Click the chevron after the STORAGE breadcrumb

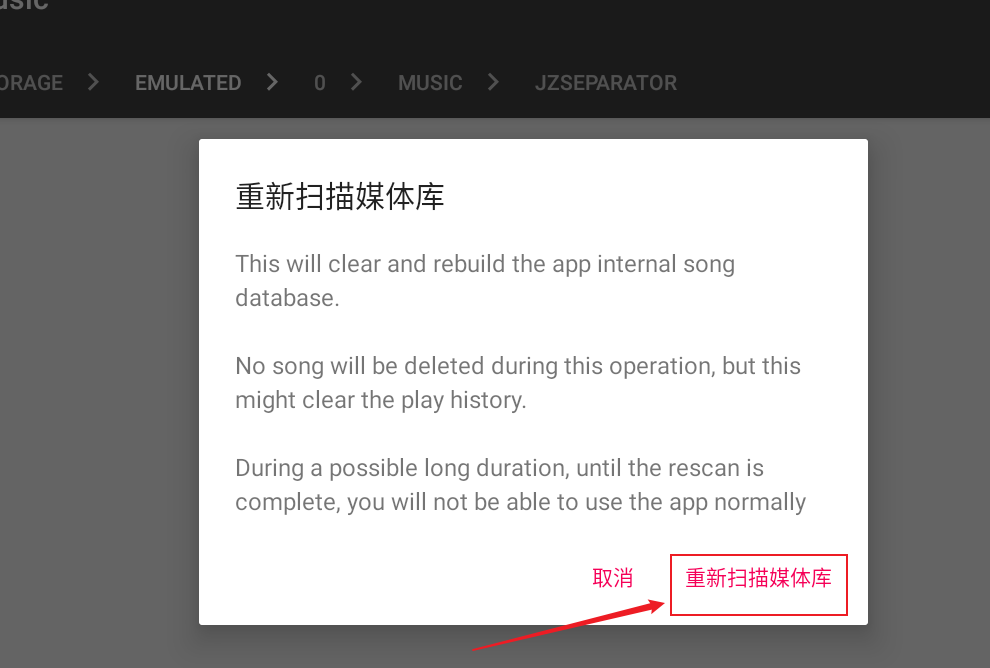[x=93, y=82]
